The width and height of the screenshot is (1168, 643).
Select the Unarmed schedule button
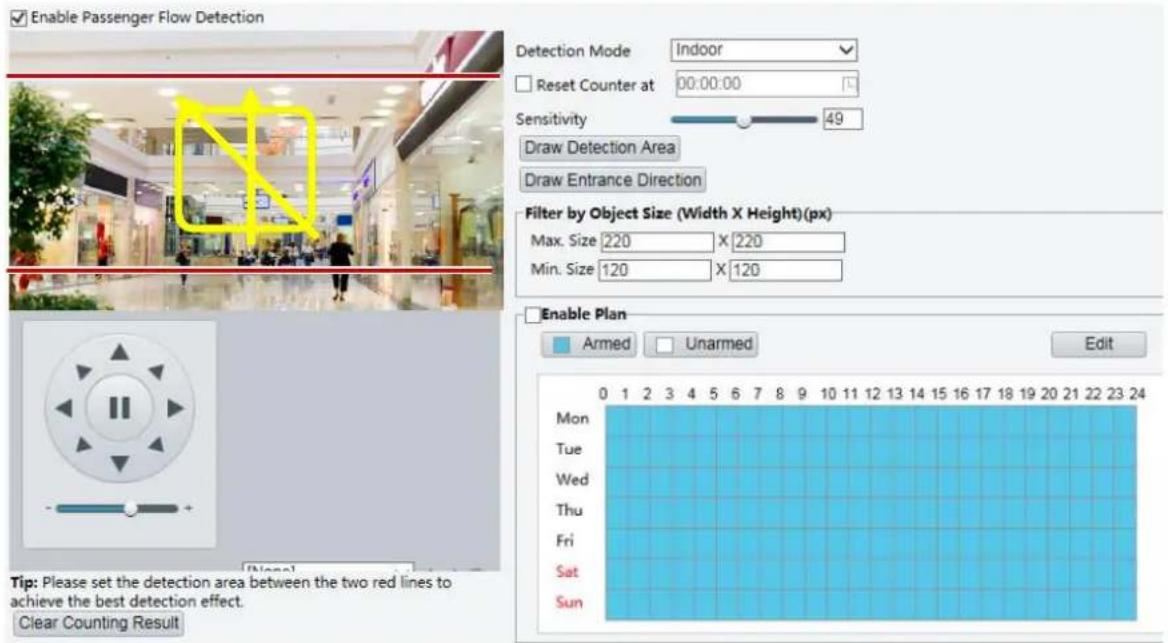pyautogui.click(x=701, y=344)
